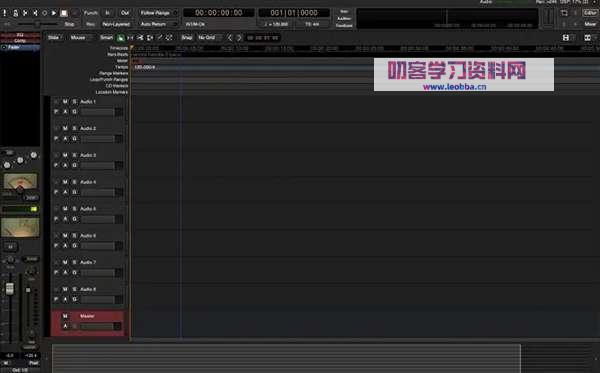Toggle Auto Return option
The image size is (600, 373).
pyautogui.click(x=158, y=24)
